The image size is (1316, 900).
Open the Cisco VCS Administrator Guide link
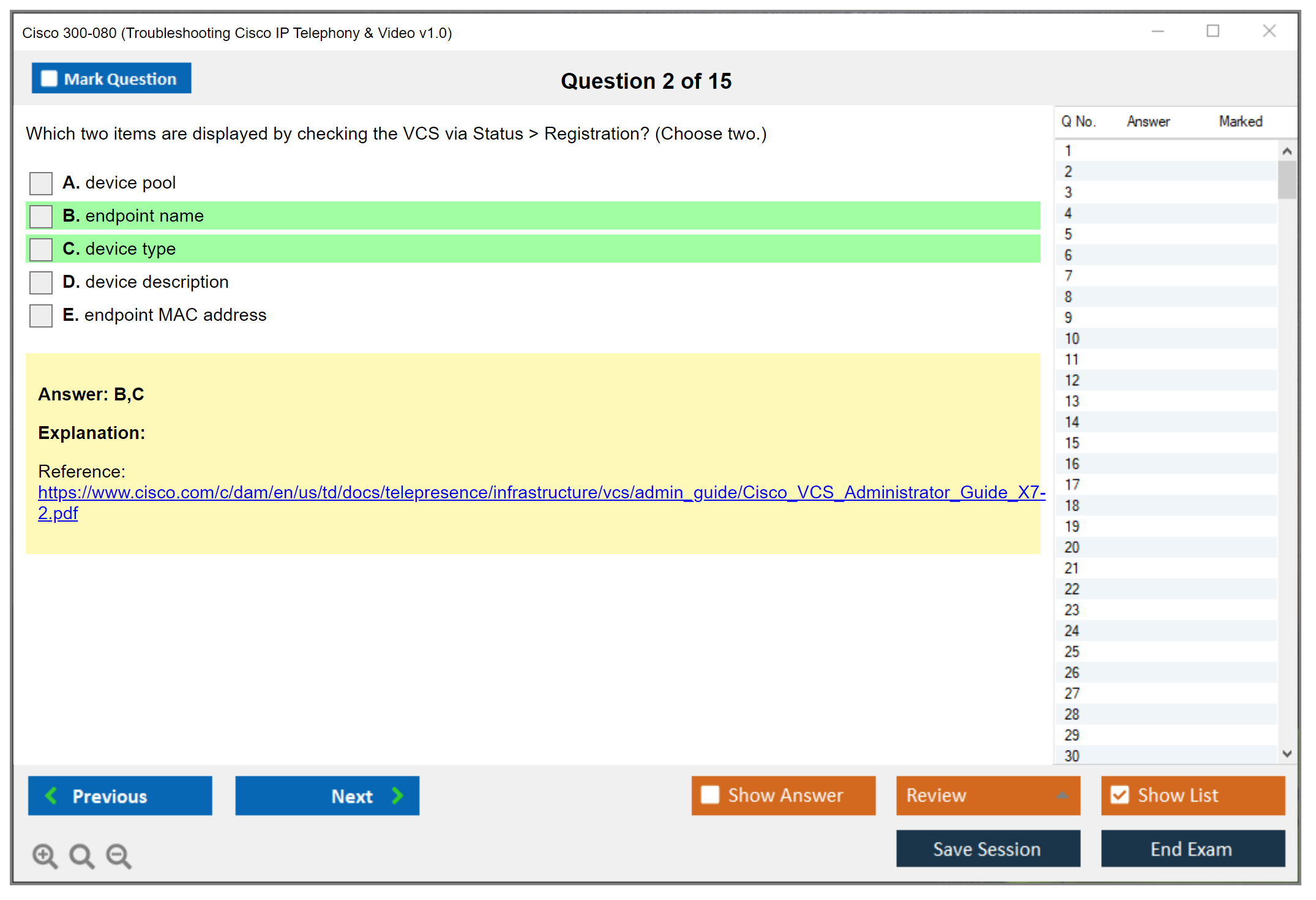541,493
